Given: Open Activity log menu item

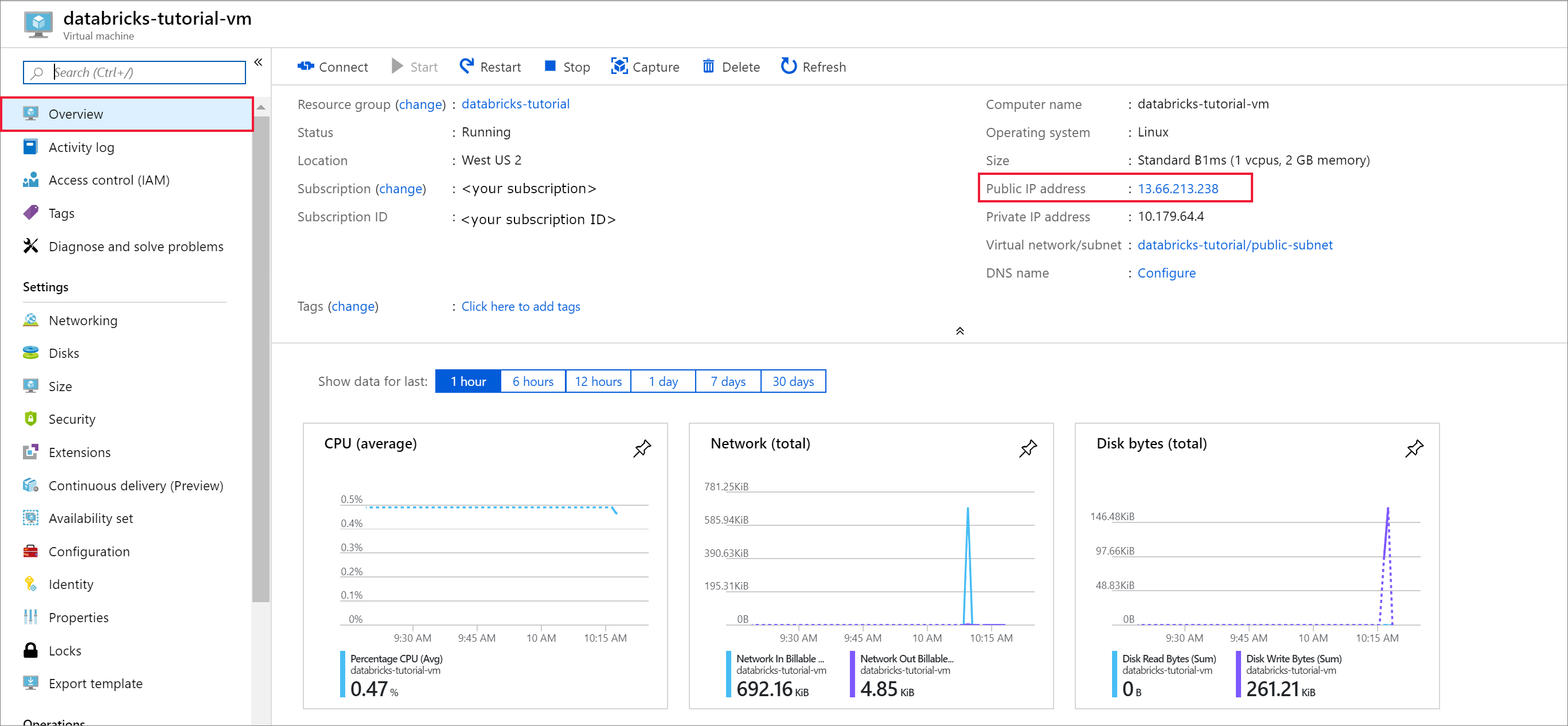Looking at the screenshot, I should click(81, 147).
